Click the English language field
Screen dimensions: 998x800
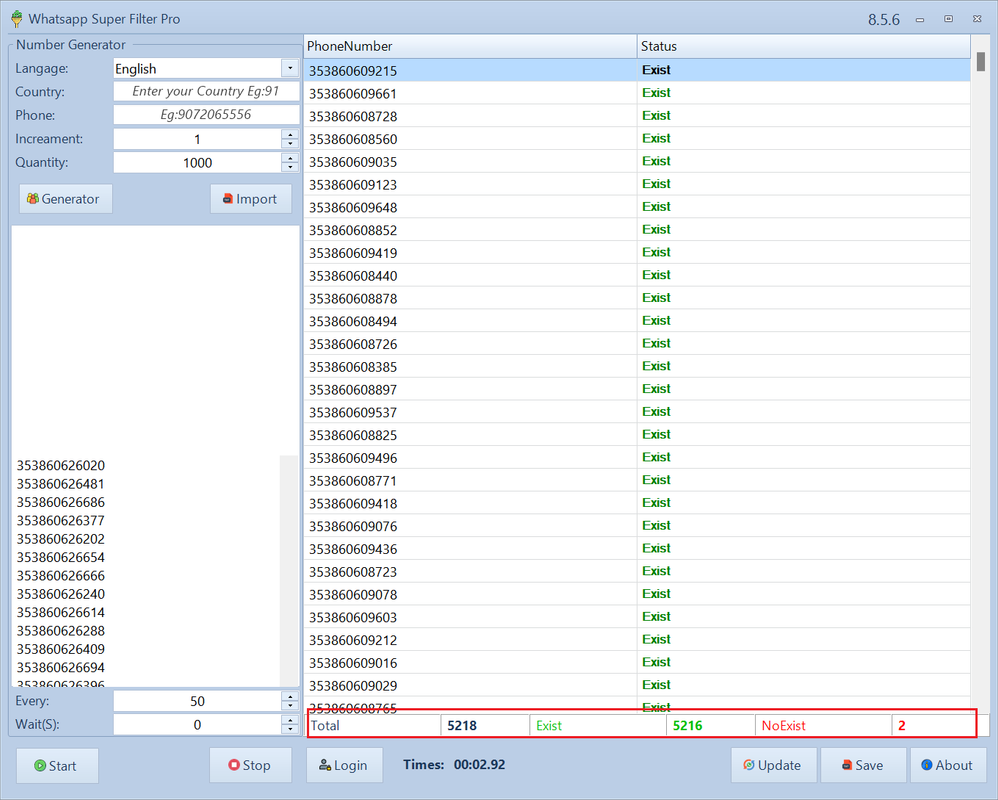coord(197,68)
